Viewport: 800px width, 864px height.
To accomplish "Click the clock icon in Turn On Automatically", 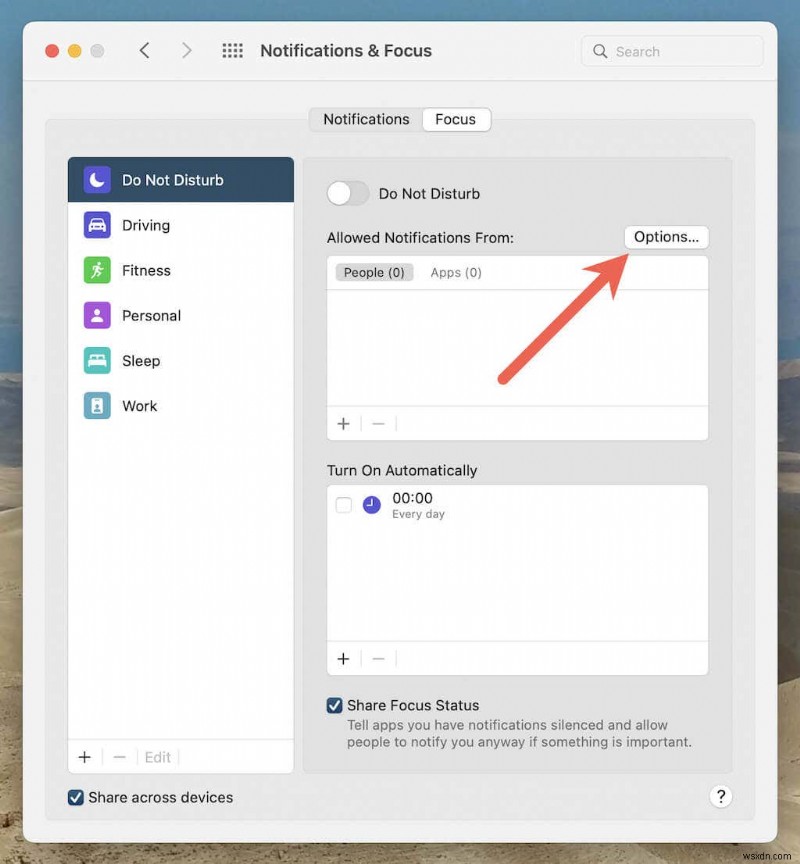I will point(371,505).
